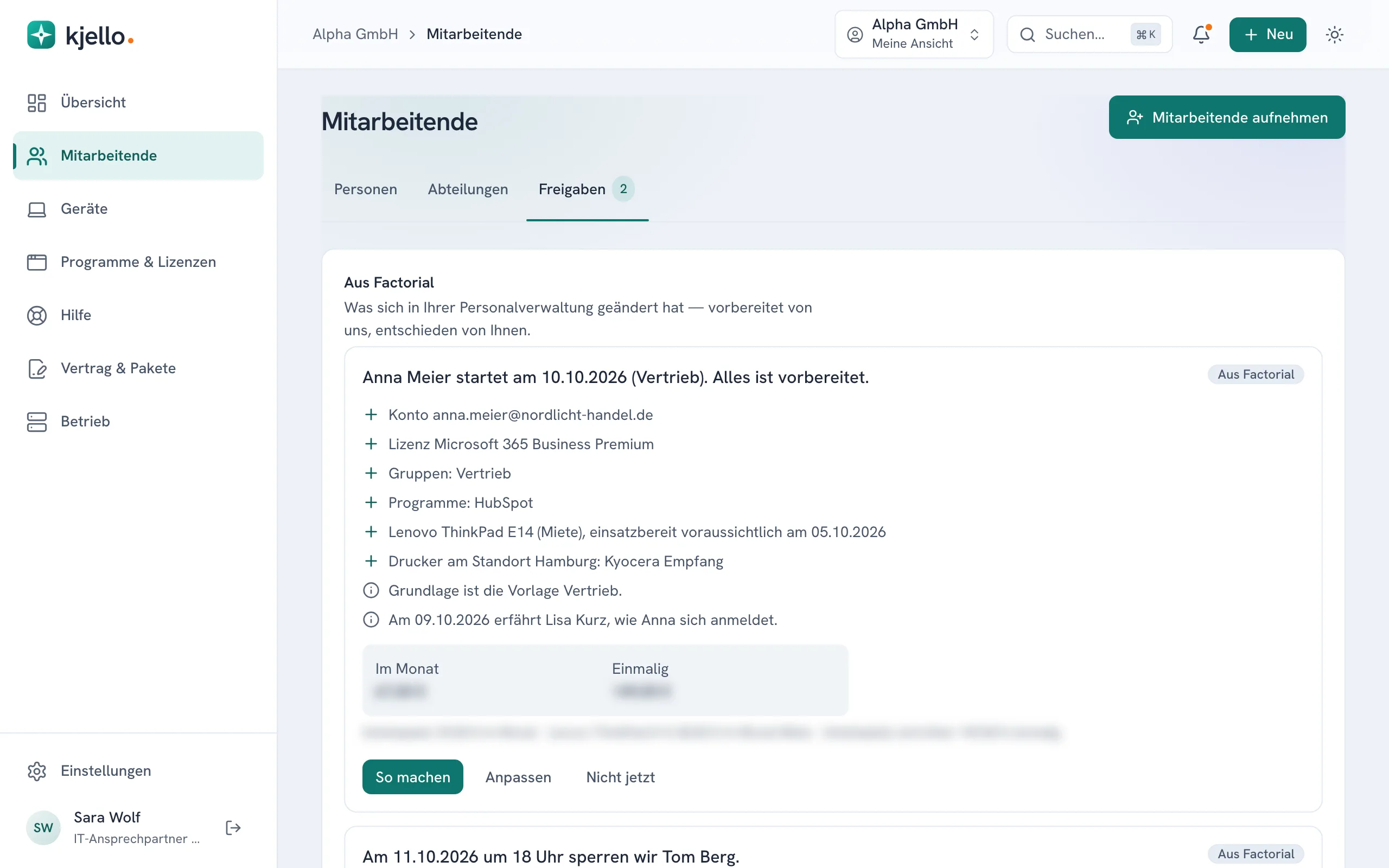Focus the Suchen search field

pyautogui.click(x=1089, y=34)
